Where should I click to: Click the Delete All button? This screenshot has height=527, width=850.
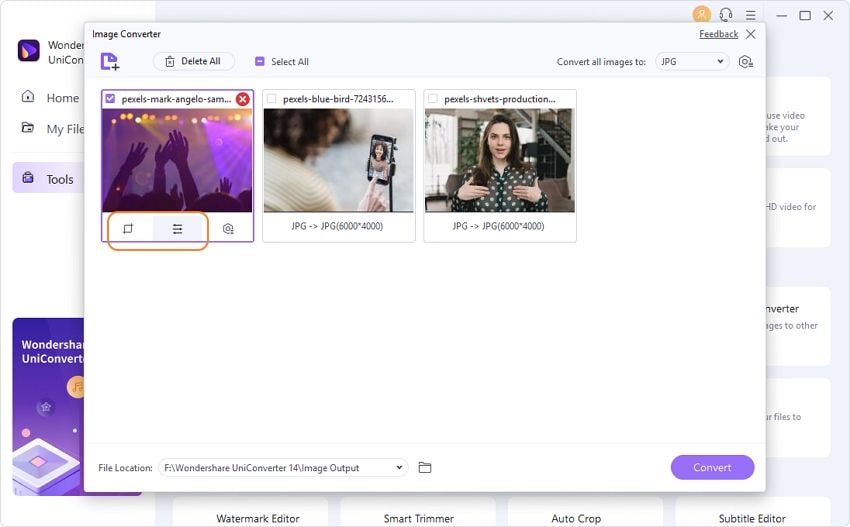coord(194,61)
